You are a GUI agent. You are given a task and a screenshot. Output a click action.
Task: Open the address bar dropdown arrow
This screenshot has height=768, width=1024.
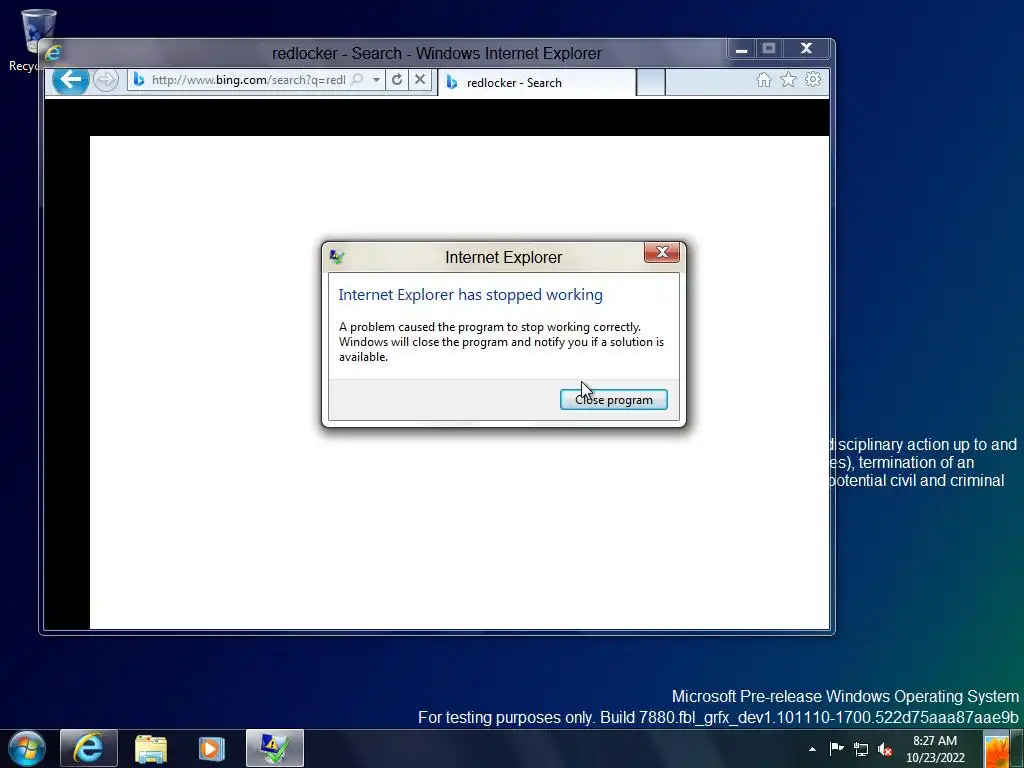click(x=376, y=80)
